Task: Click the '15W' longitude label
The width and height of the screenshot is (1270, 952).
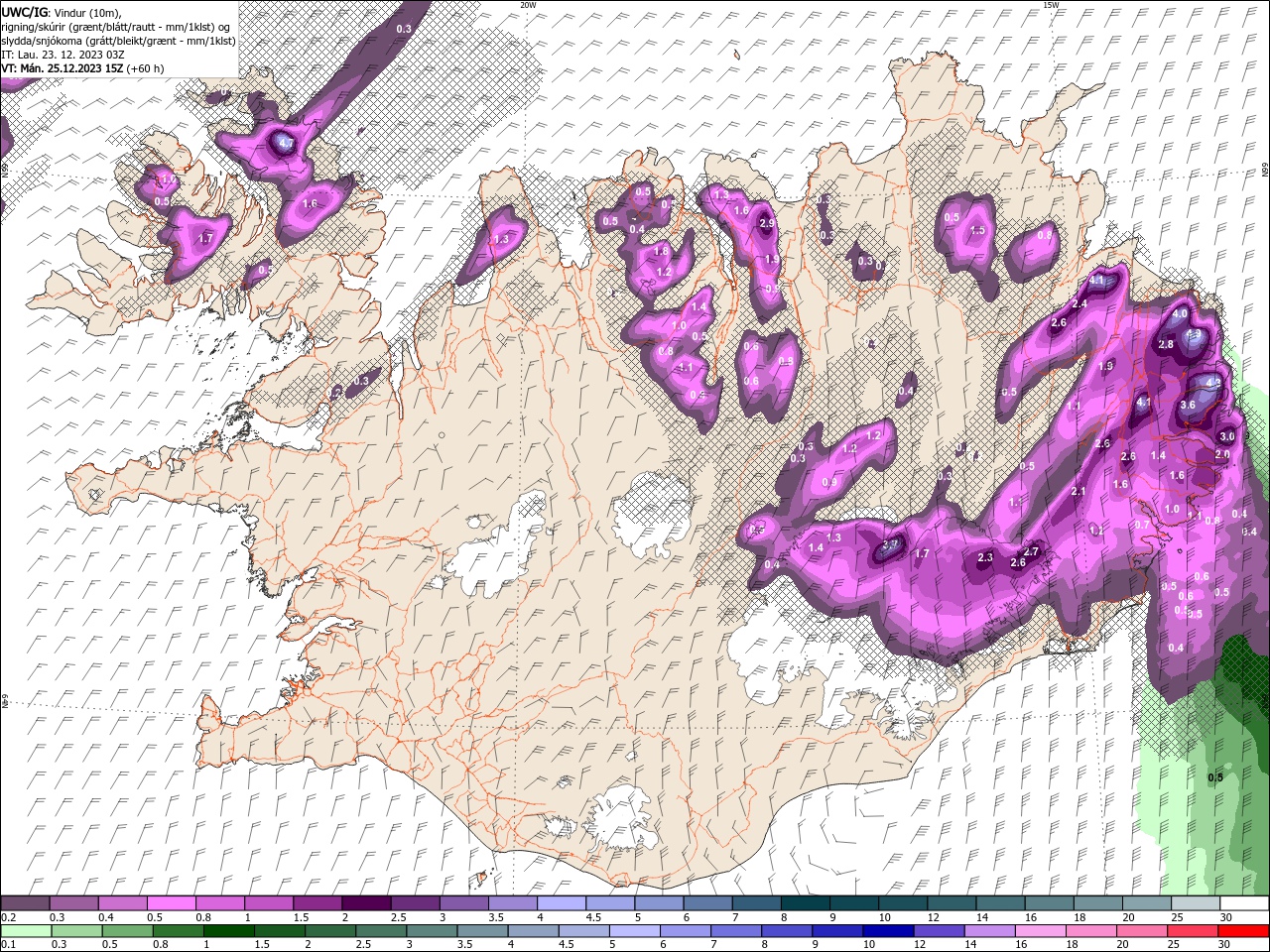Action: pos(1051,5)
